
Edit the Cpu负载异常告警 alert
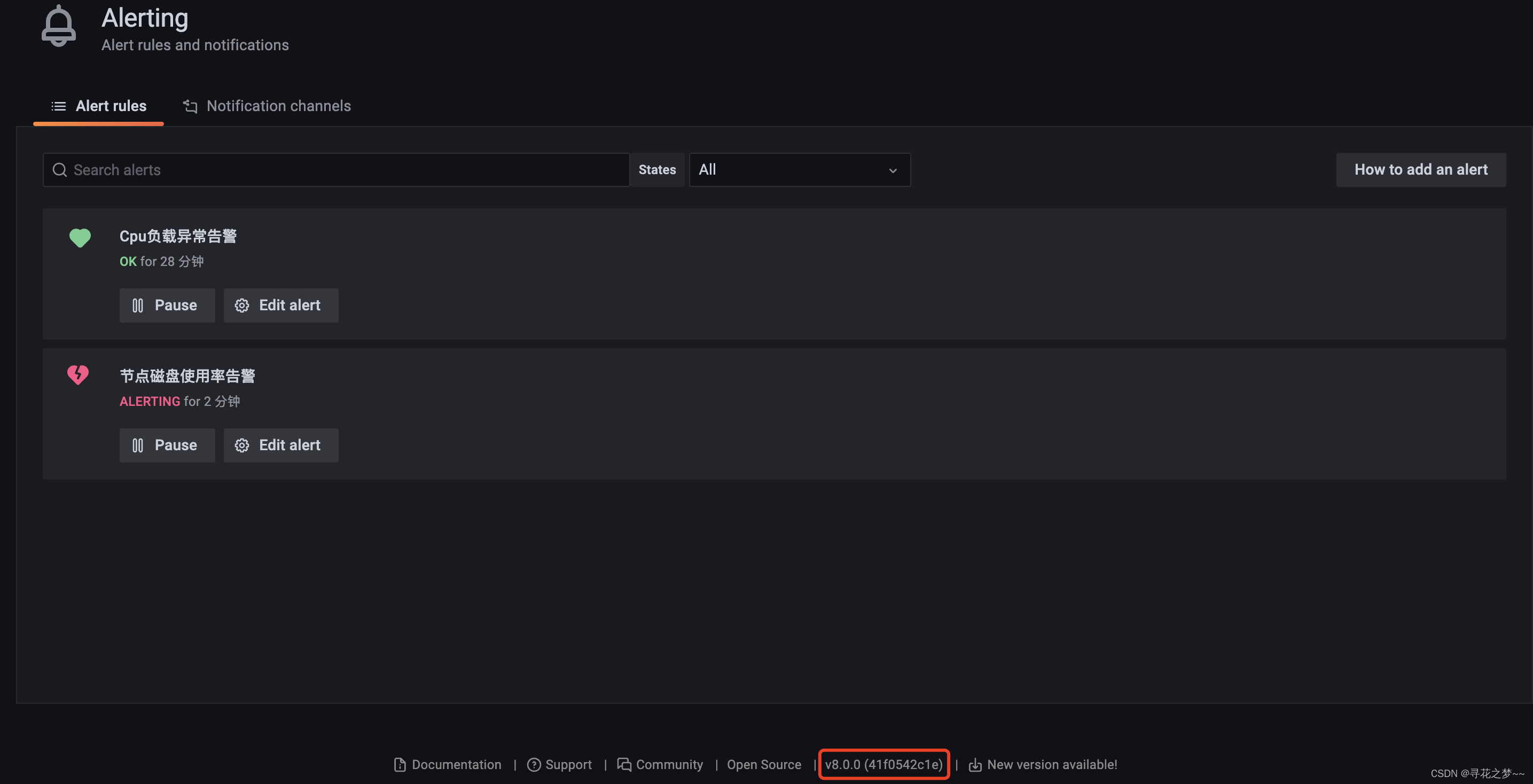click(x=281, y=305)
